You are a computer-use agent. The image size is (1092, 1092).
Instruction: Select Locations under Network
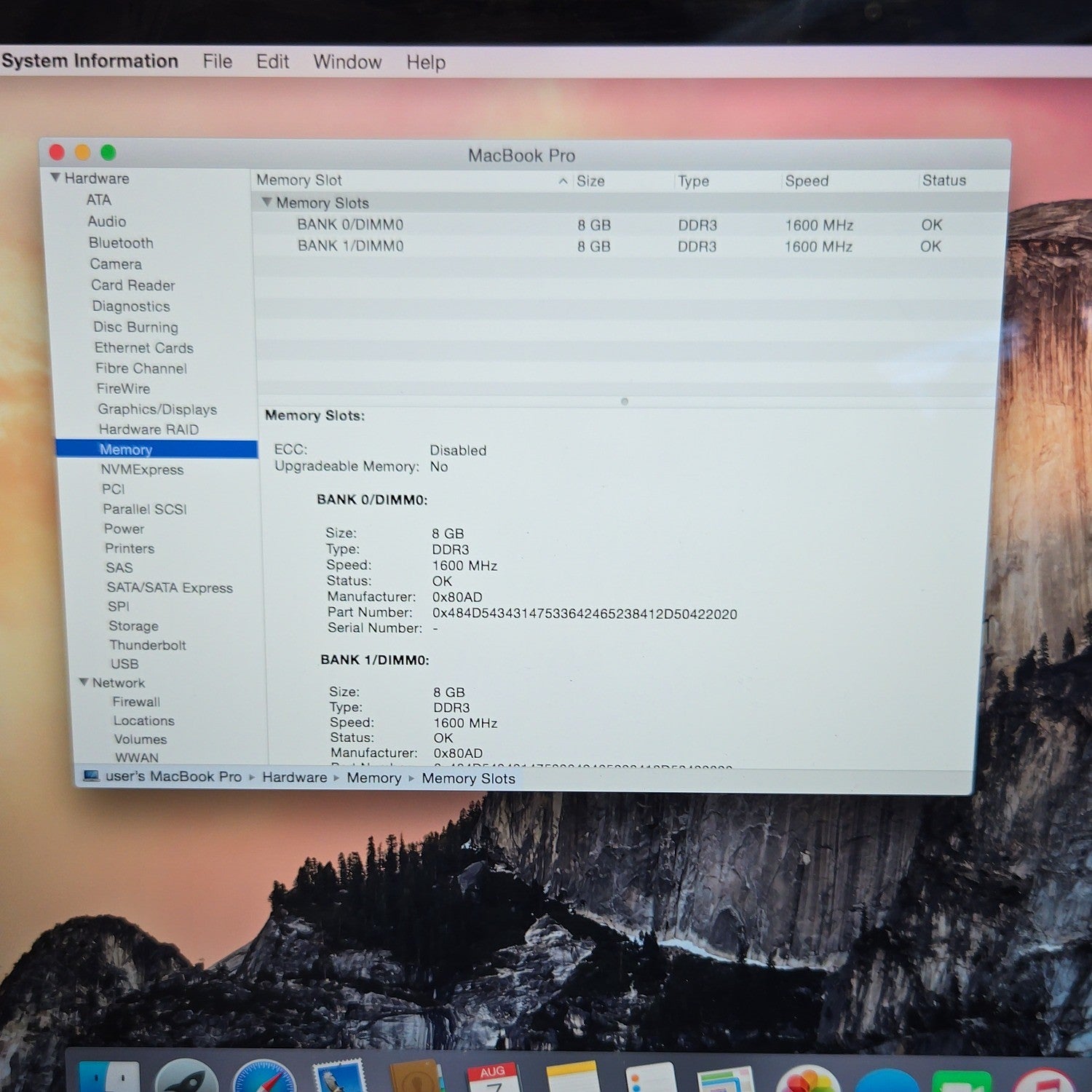[144, 721]
